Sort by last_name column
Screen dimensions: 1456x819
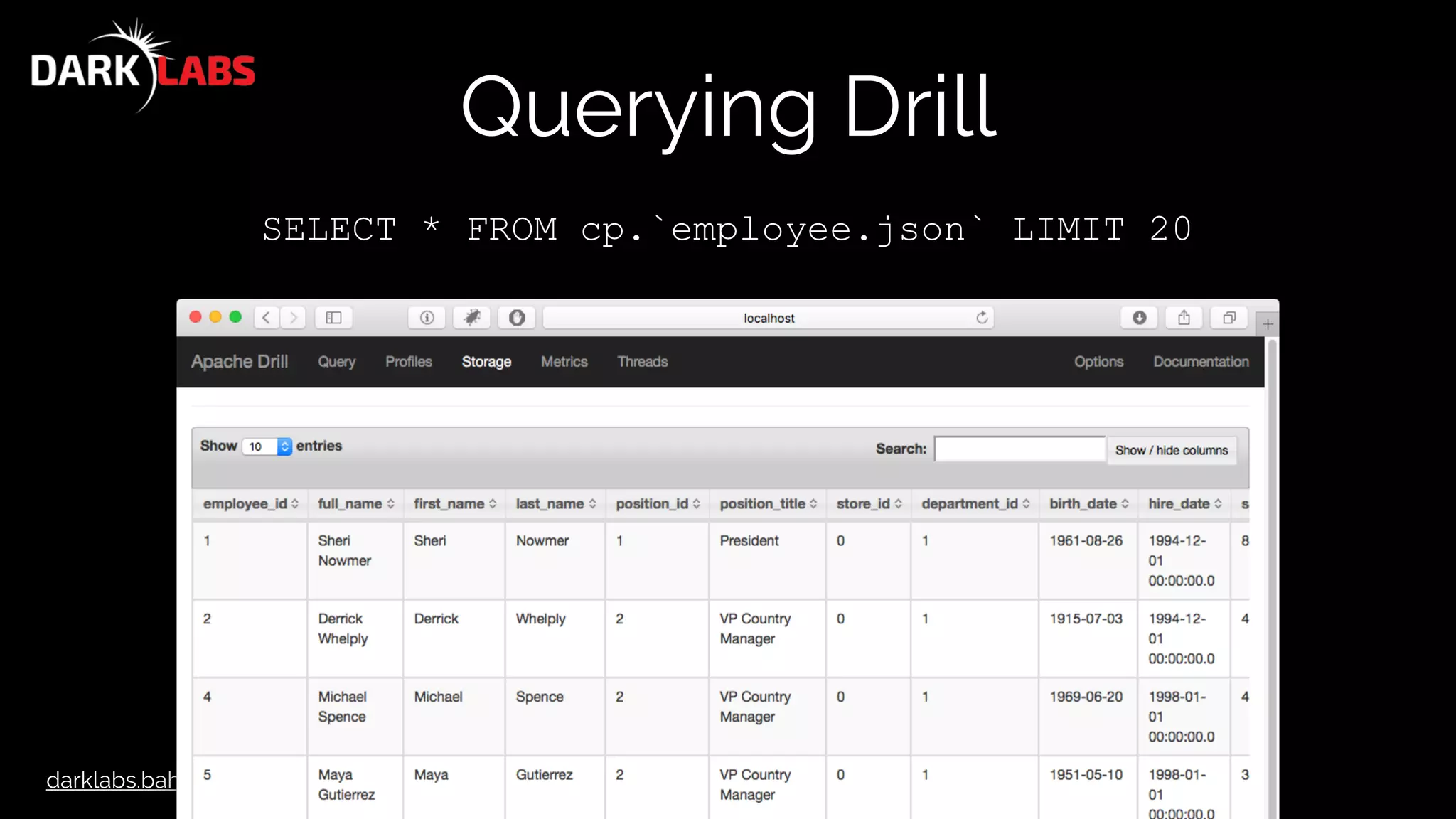pos(555,504)
